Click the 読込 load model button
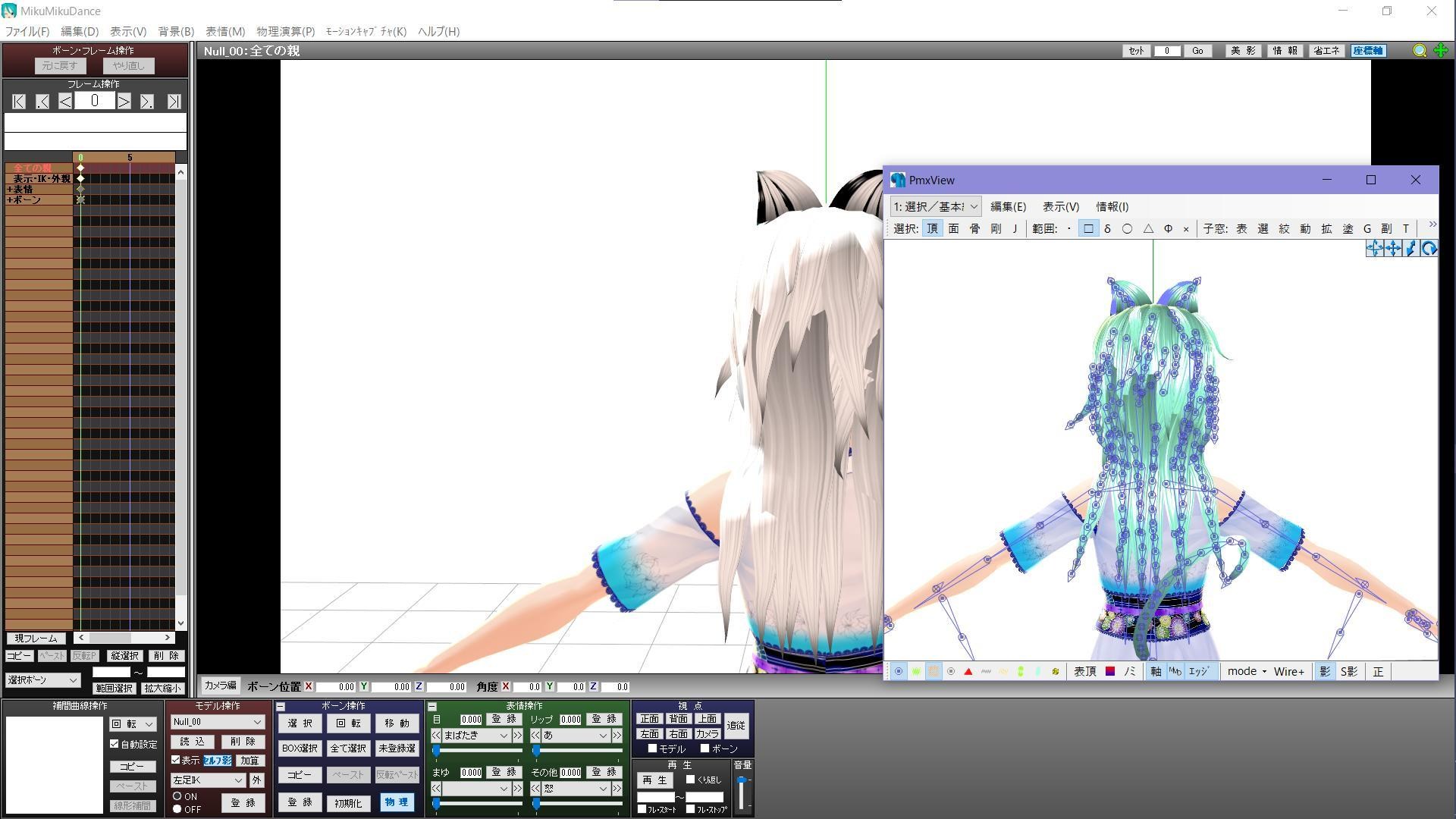The image size is (1456, 819). (x=193, y=742)
